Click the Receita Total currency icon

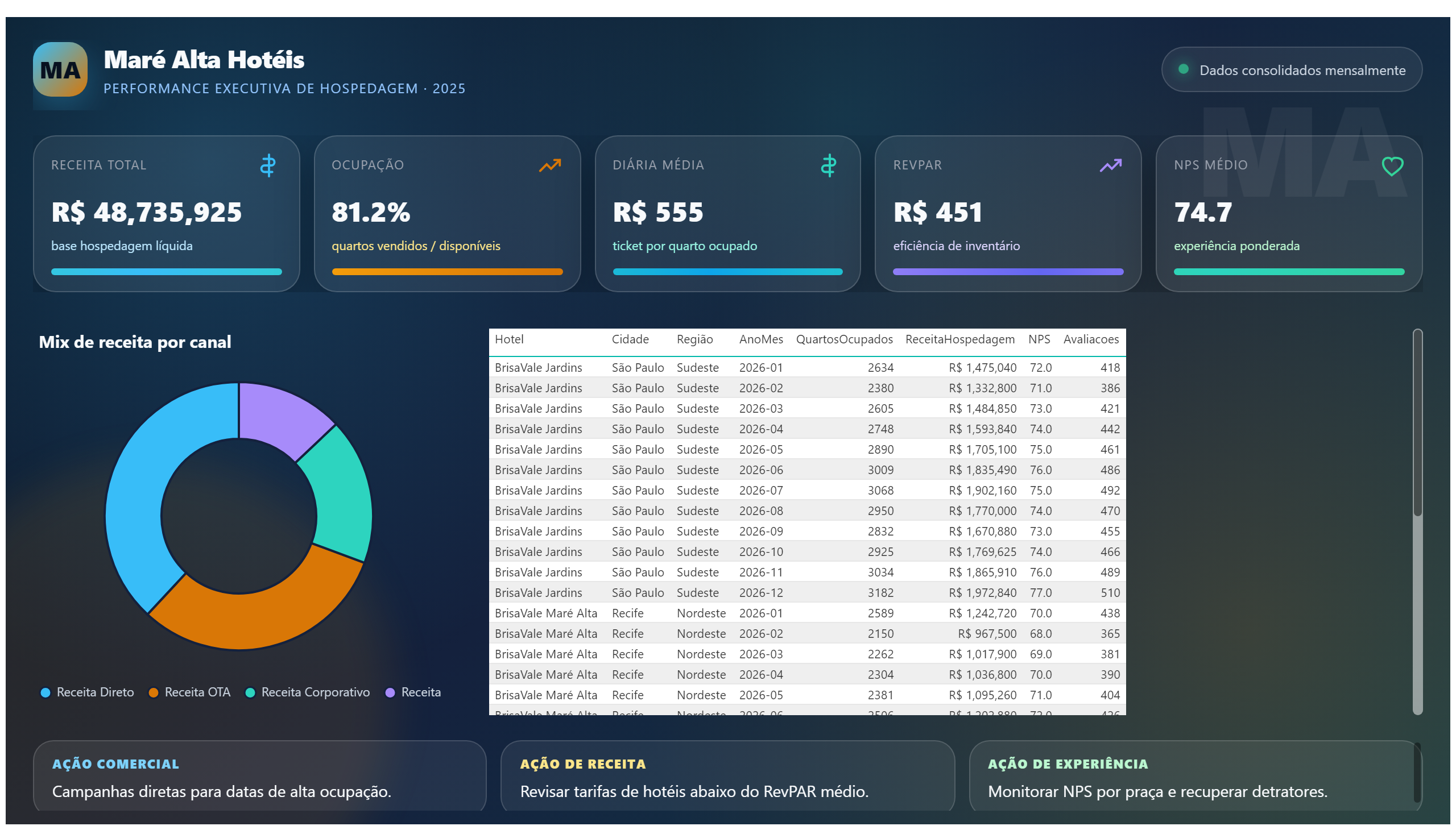tap(267, 165)
